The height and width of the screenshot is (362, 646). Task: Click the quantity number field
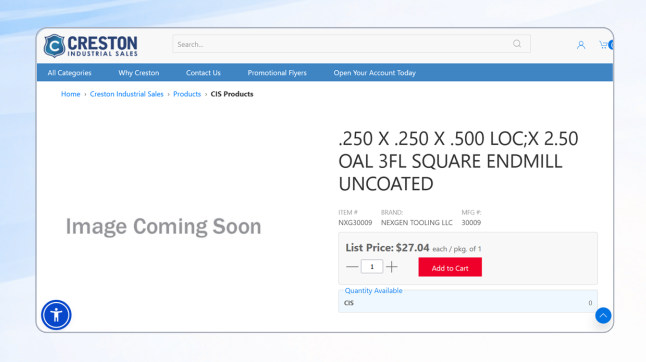pos(372,267)
